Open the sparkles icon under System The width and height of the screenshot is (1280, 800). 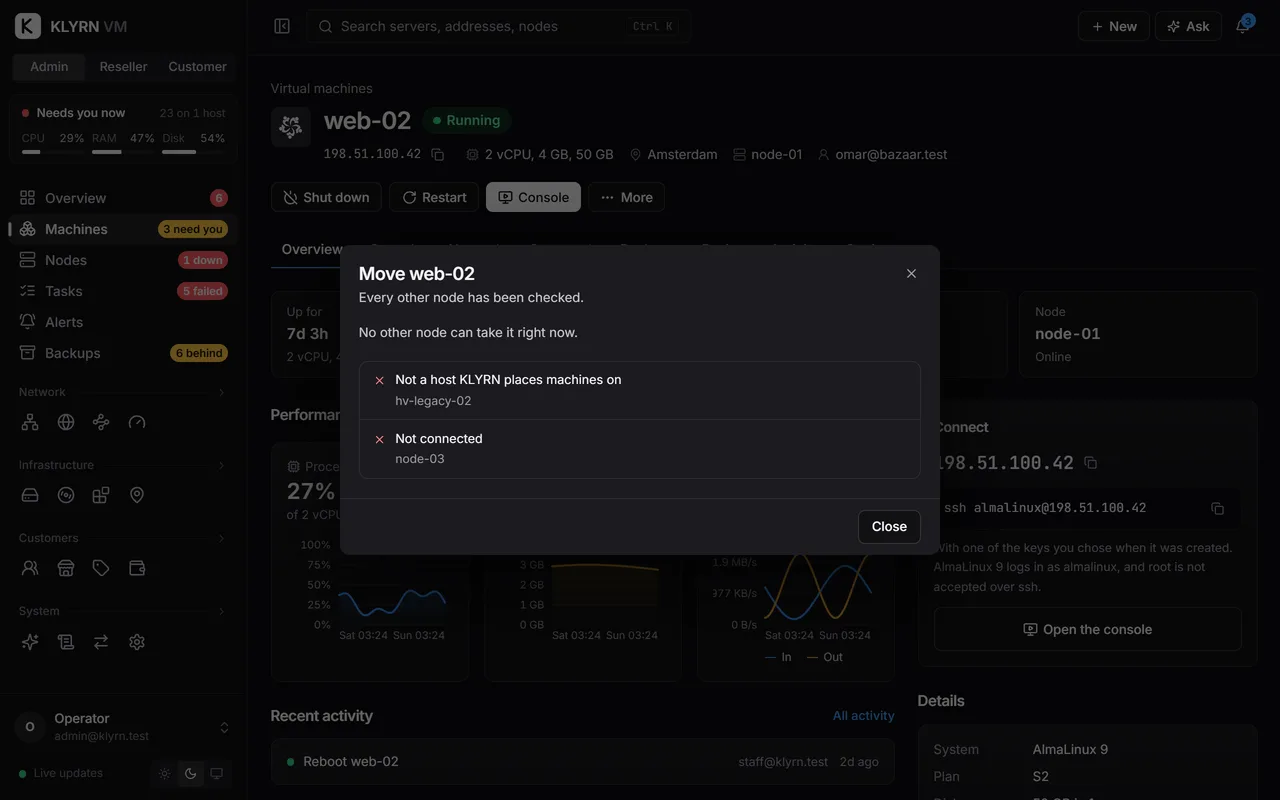tap(30, 642)
